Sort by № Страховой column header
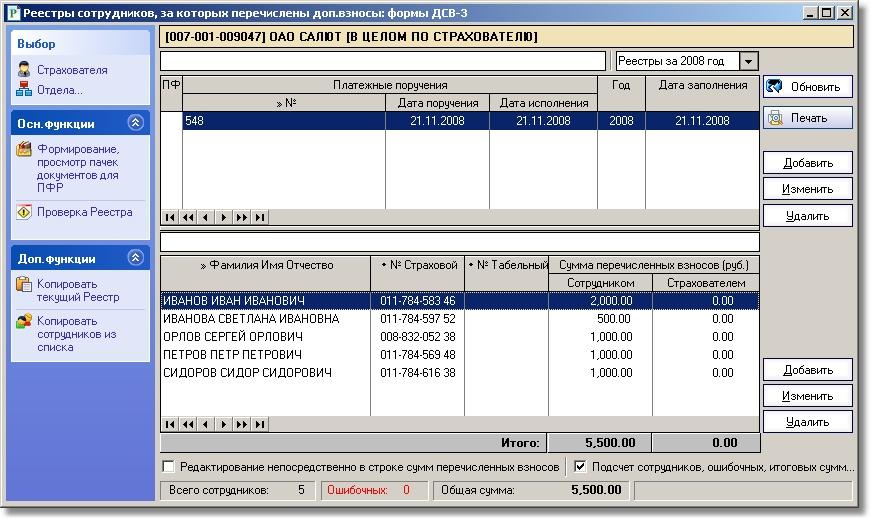Screen dimensions: 871x520 418,266
